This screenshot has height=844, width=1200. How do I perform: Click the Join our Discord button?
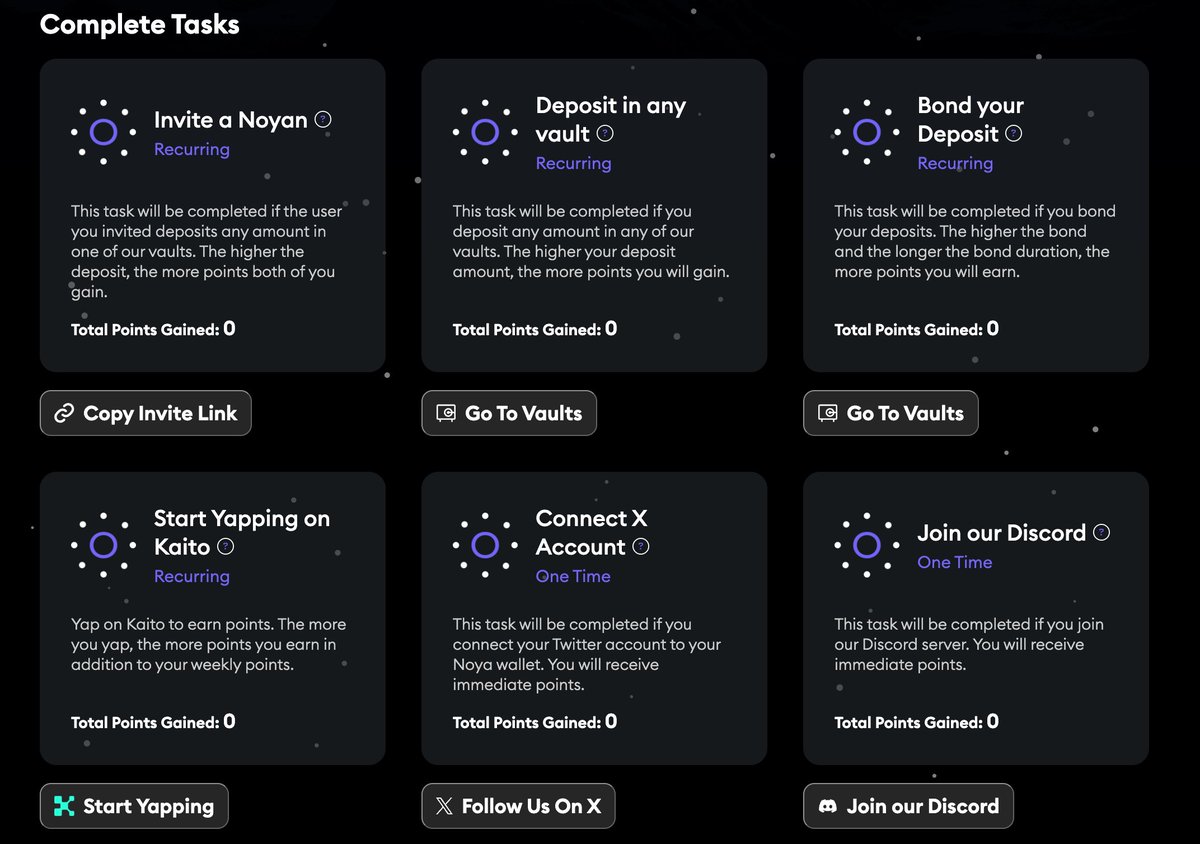point(909,806)
